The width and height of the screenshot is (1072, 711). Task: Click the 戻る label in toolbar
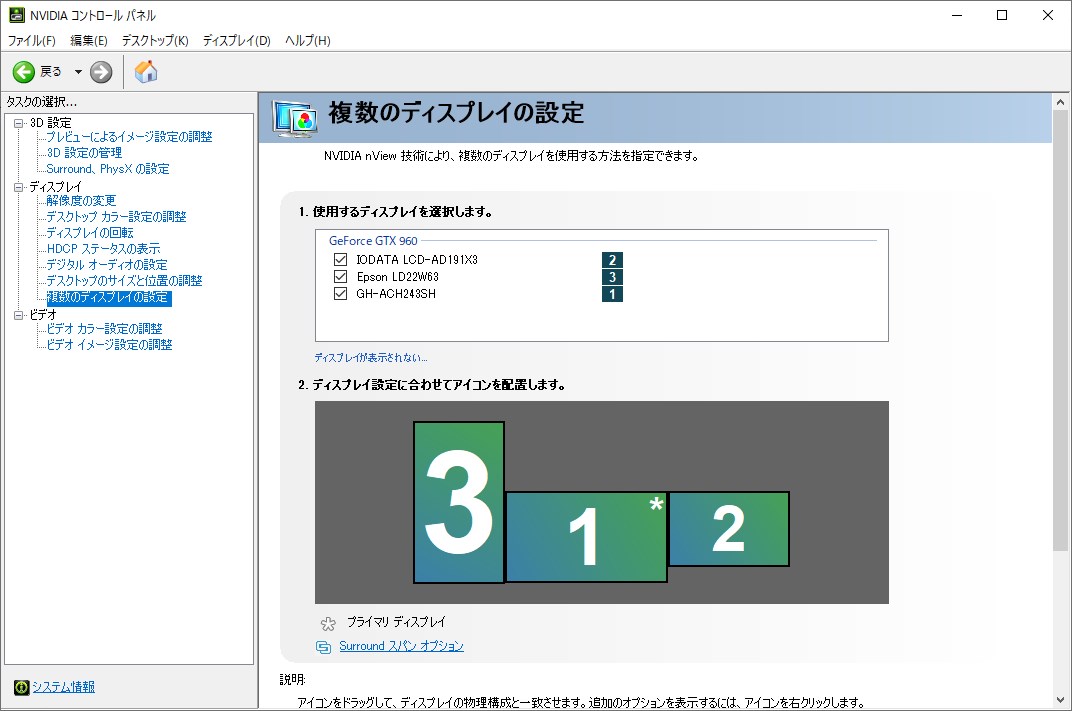pos(51,72)
